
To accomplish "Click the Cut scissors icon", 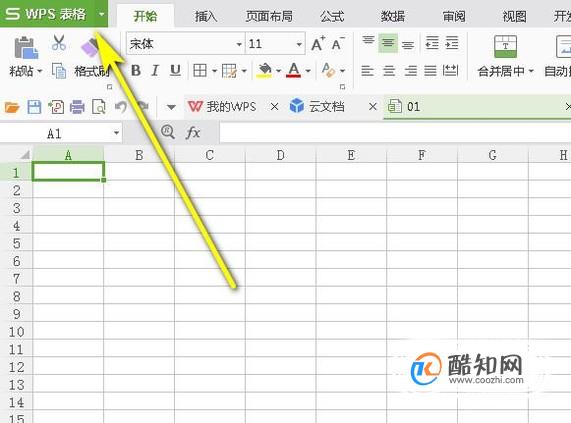I will click(x=58, y=43).
